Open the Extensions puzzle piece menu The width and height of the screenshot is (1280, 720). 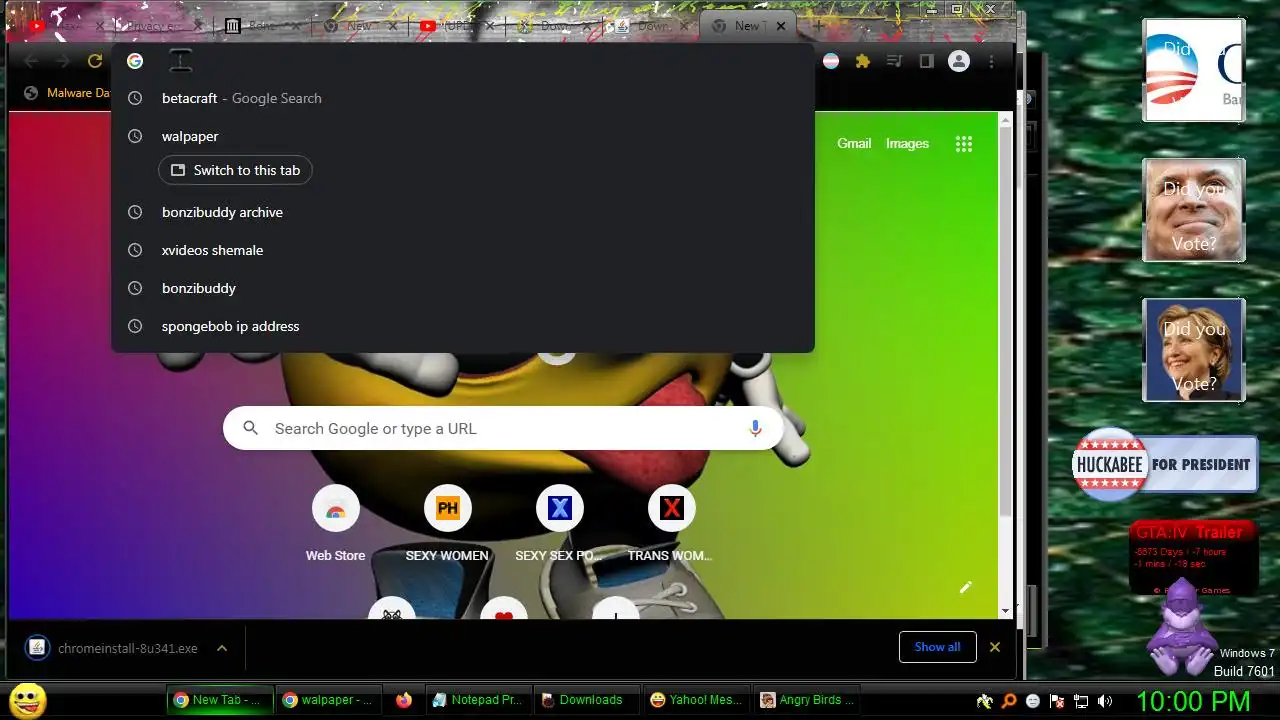863,61
